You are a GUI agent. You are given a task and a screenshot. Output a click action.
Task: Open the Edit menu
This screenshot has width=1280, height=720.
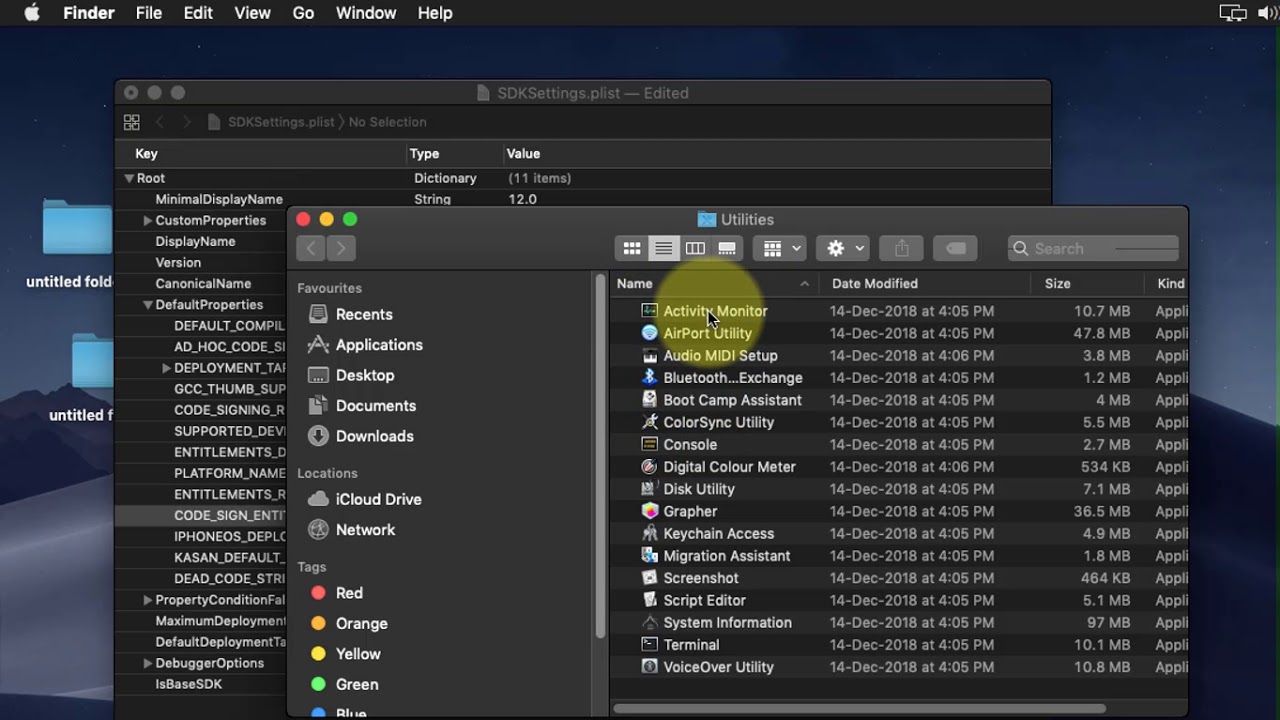198,13
